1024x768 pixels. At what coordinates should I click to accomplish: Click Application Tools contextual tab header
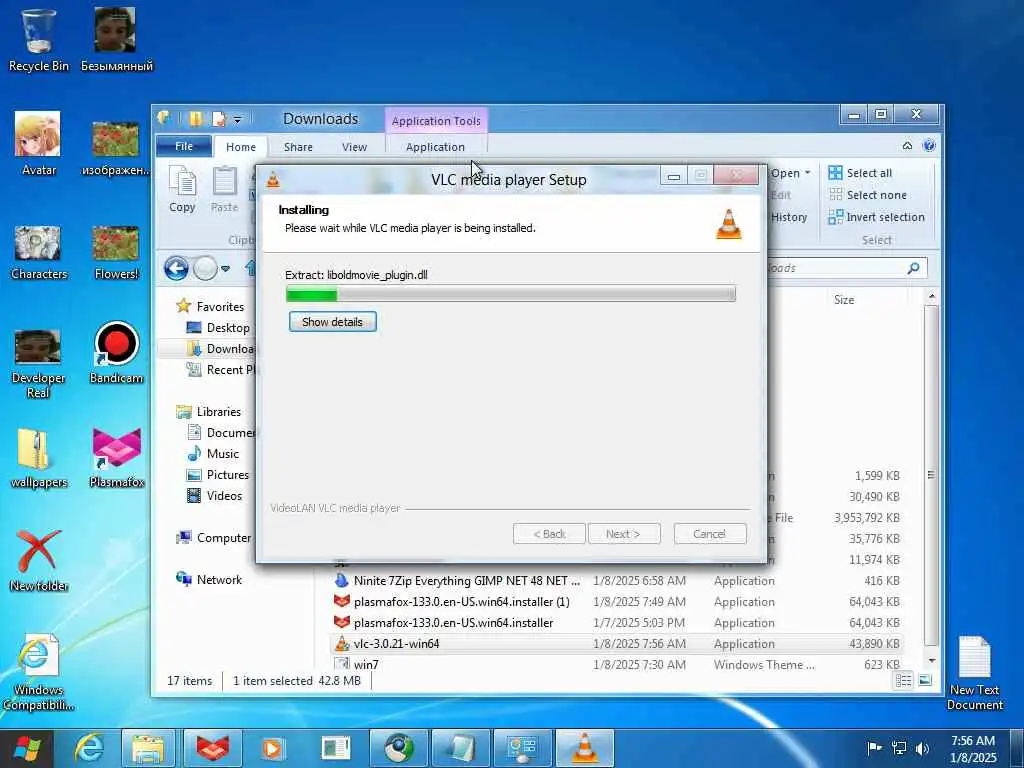coord(436,121)
